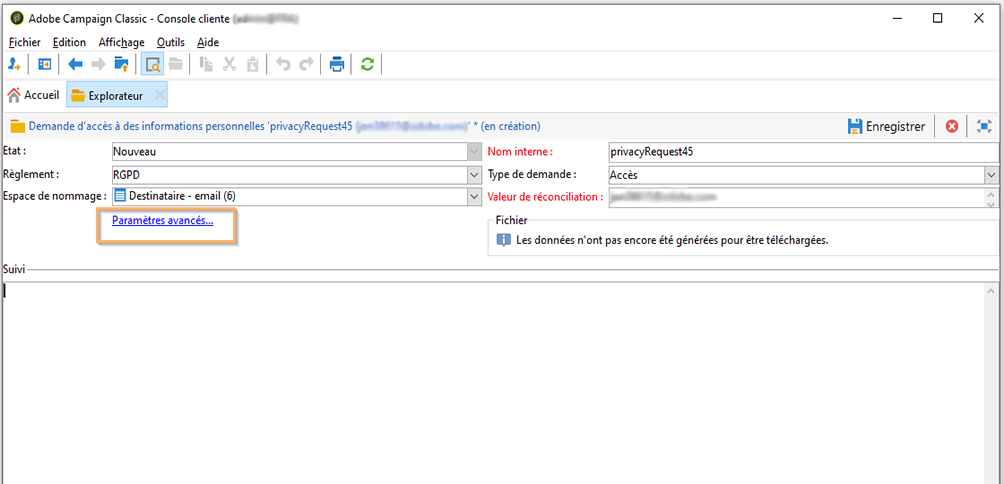This screenshot has width=1004, height=484.
Task: Open the Aide menu
Action: (207, 42)
